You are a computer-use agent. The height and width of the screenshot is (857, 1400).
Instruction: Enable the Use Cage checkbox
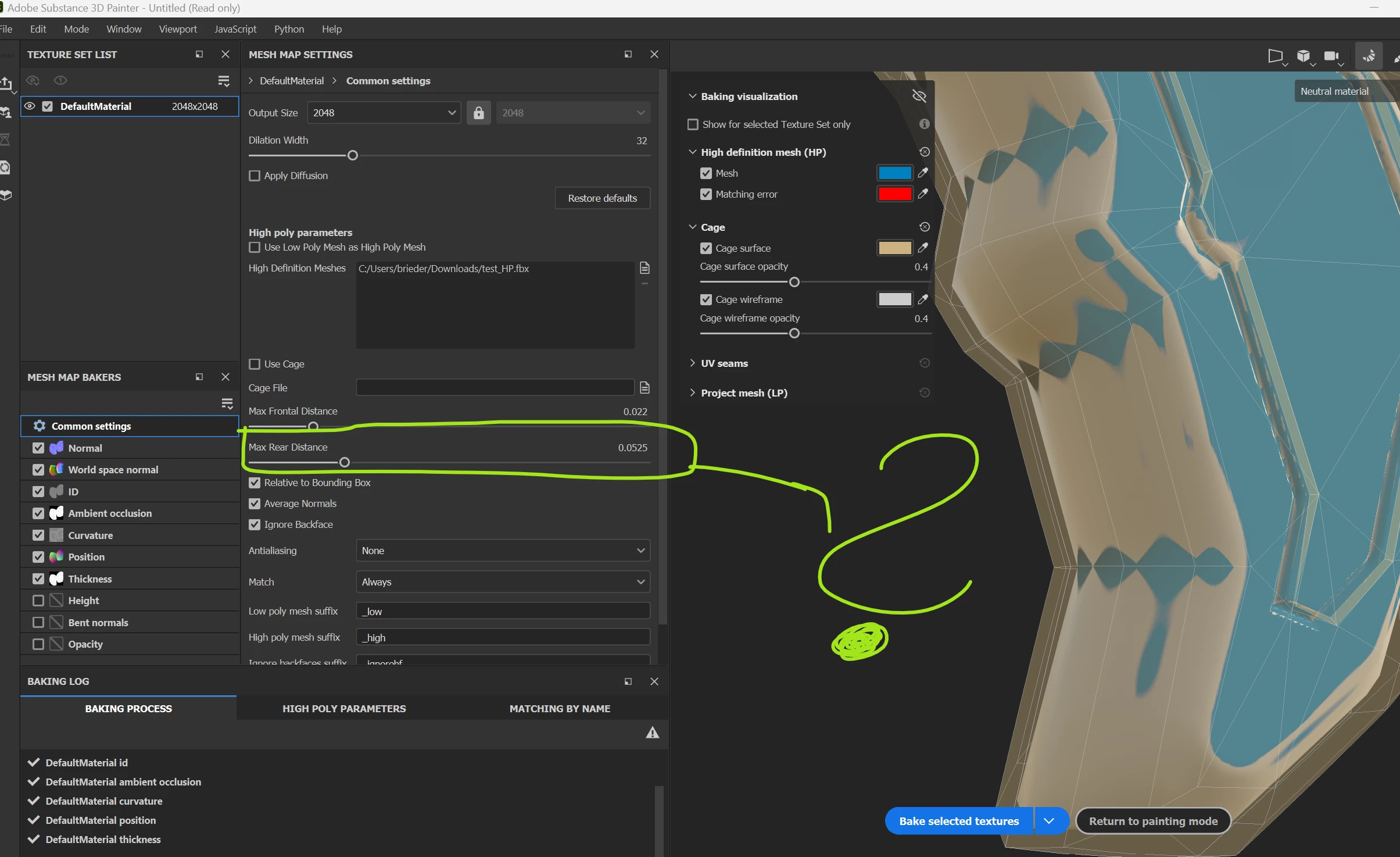tap(255, 364)
